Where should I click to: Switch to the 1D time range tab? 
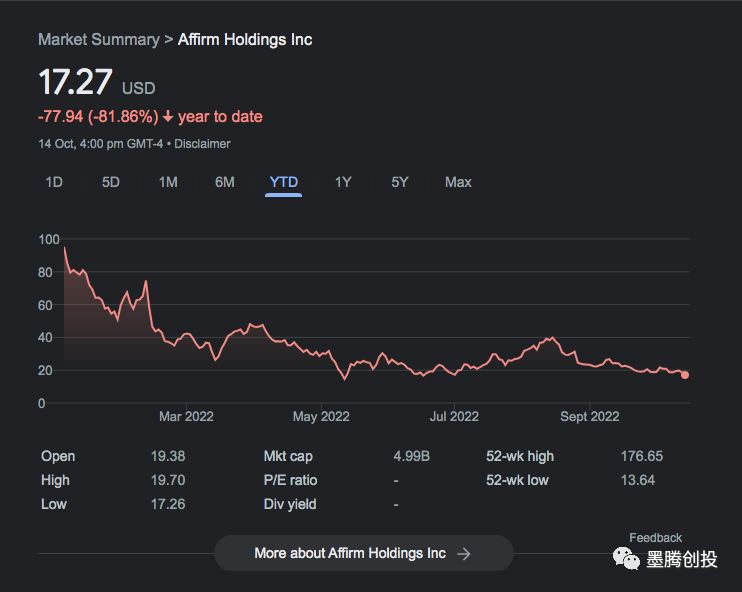click(x=54, y=182)
